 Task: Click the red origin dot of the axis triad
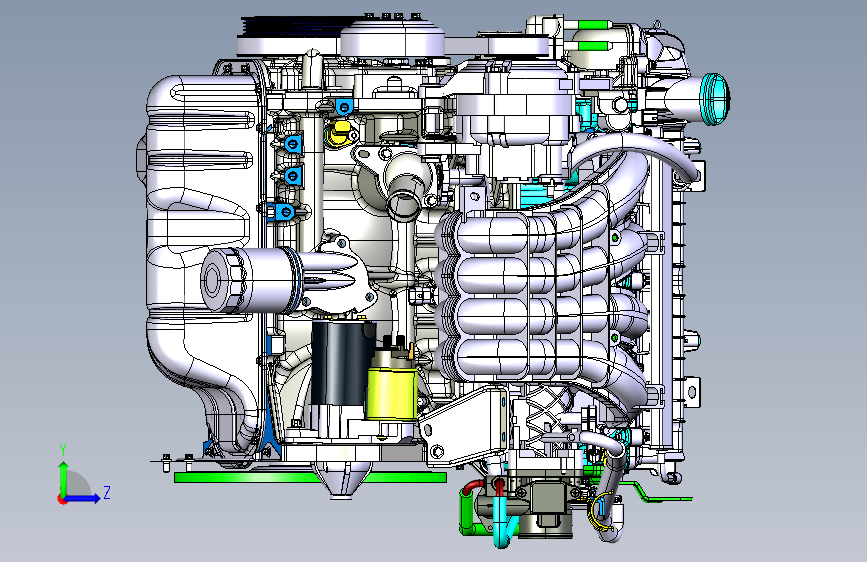click(x=62, y=499)
